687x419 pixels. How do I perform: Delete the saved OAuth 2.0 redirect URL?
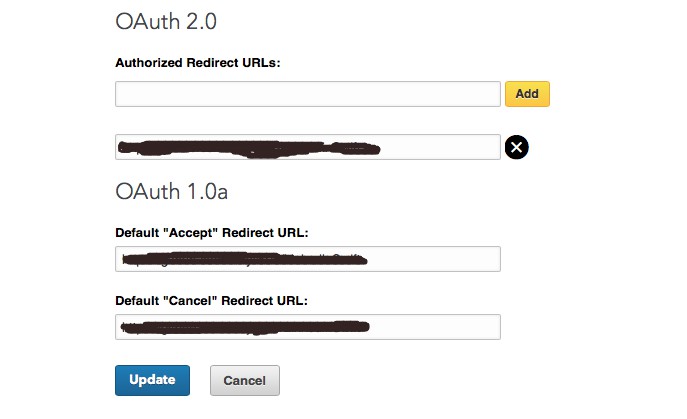tap(516, 148)
